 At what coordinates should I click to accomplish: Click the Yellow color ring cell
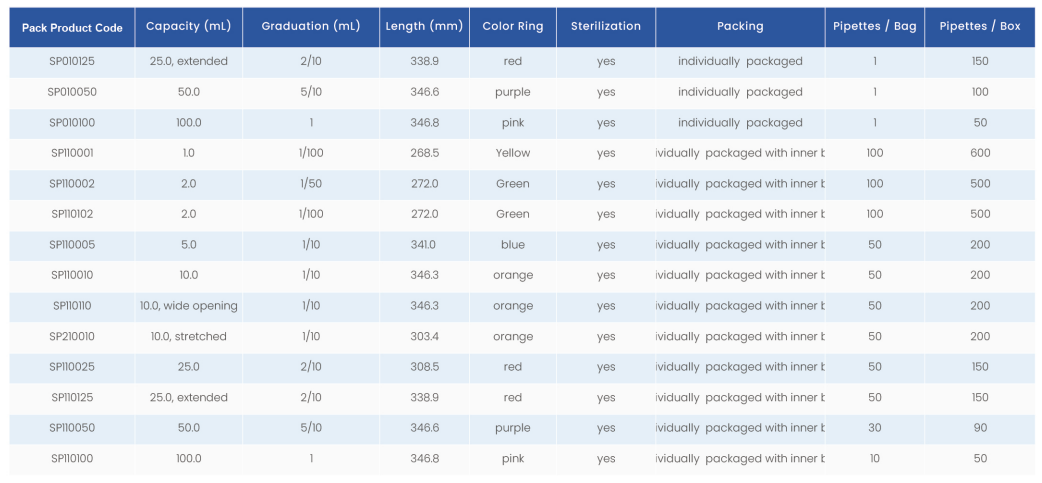(512, 153)
